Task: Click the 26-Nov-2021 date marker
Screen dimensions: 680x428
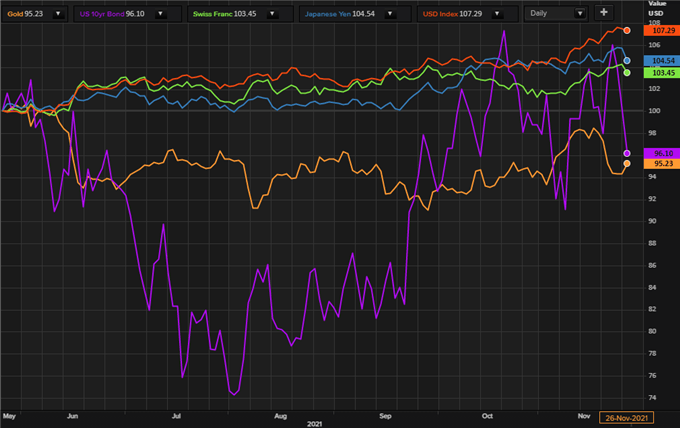Action: click(x=626, y=416)
